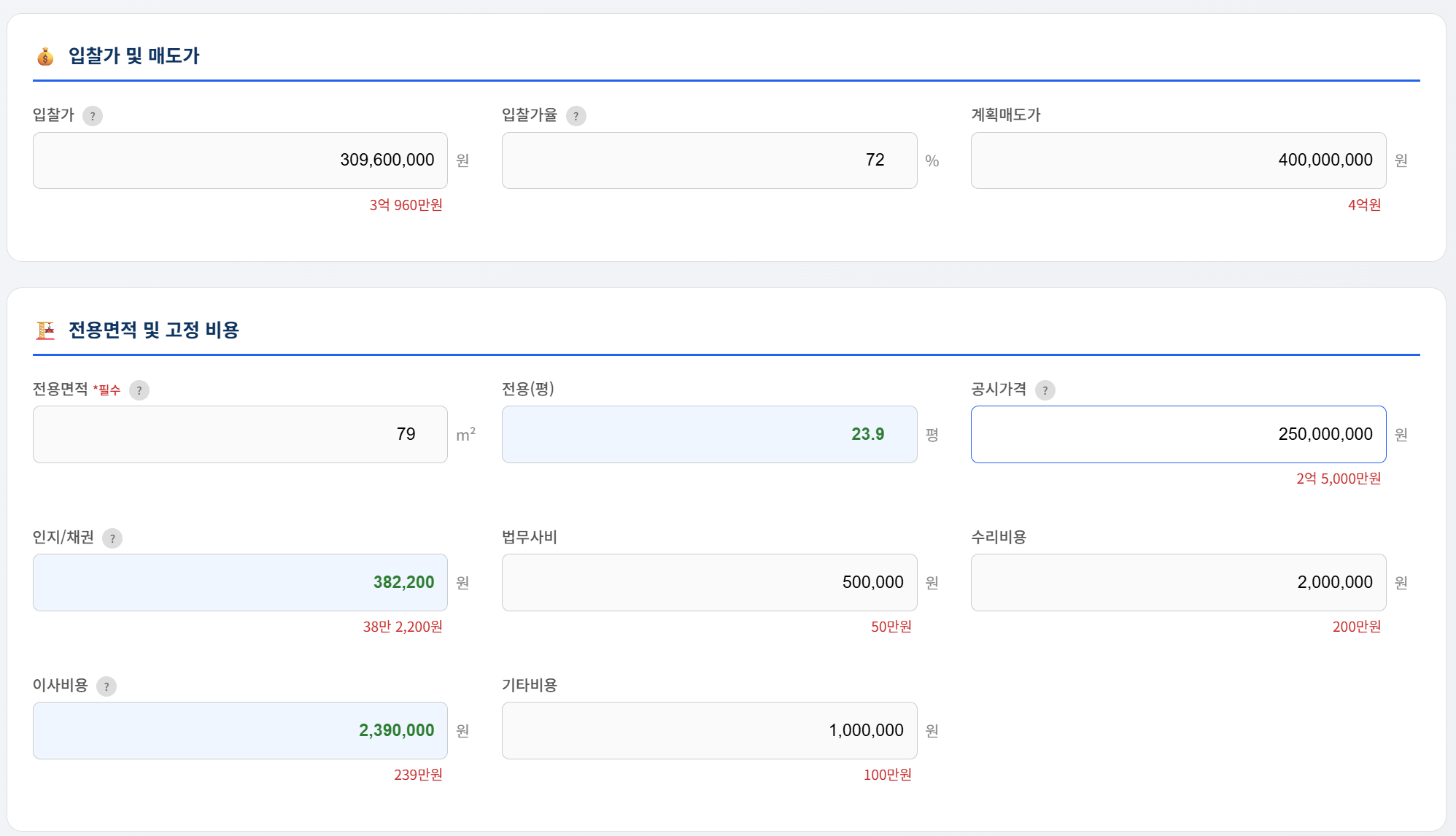This screenshot has width=1456, height=836.
Task: Click the 전용면적 m² input field
Action: 240,434
